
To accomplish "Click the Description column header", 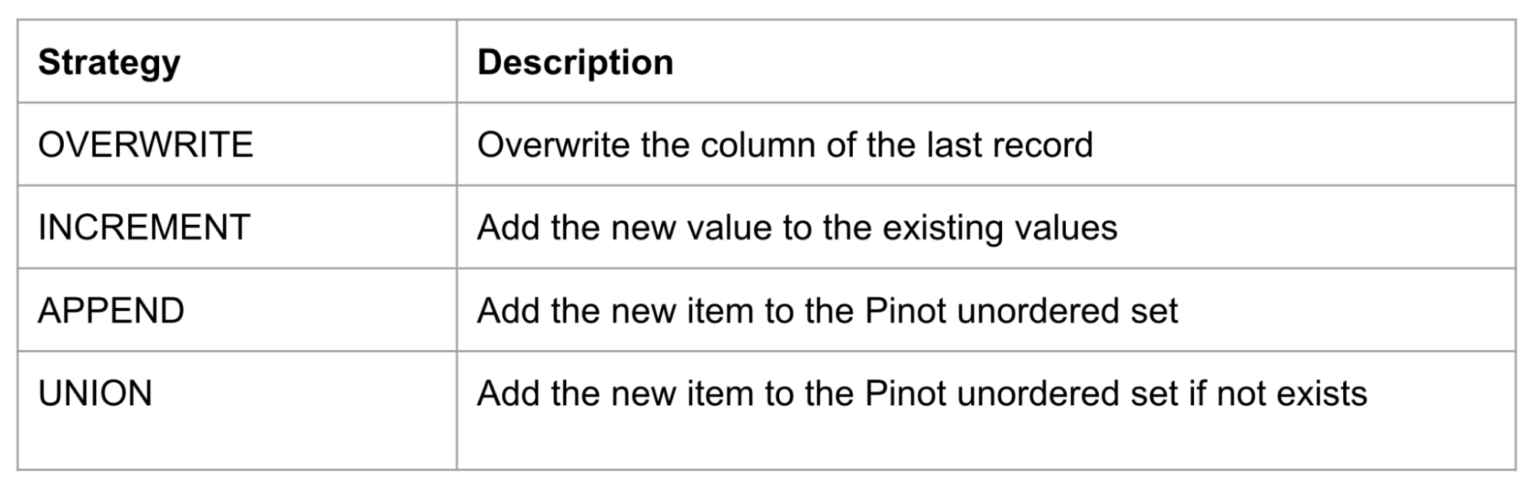I will tap(575, 63).
